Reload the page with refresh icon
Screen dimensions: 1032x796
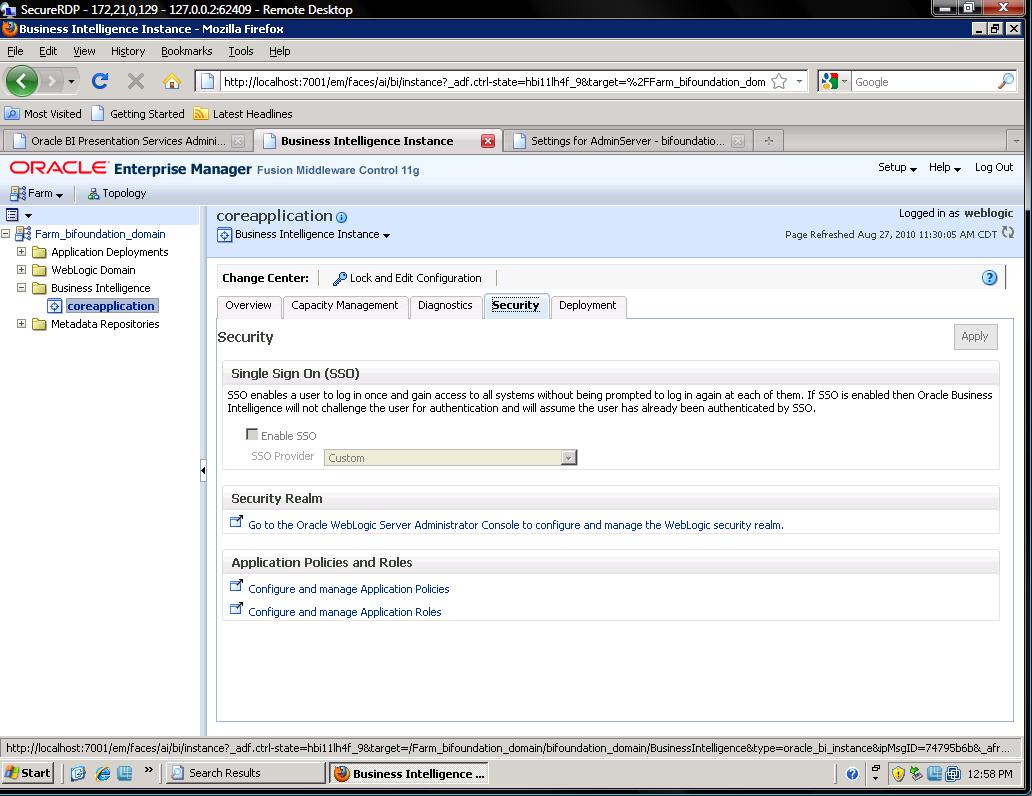pyautogui.click(x=100, y=81)
